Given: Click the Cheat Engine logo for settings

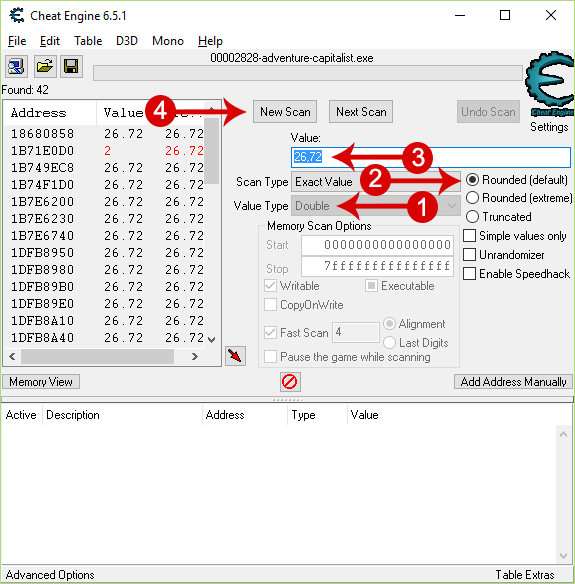Looking at the screenshot, I should [549, 83].
